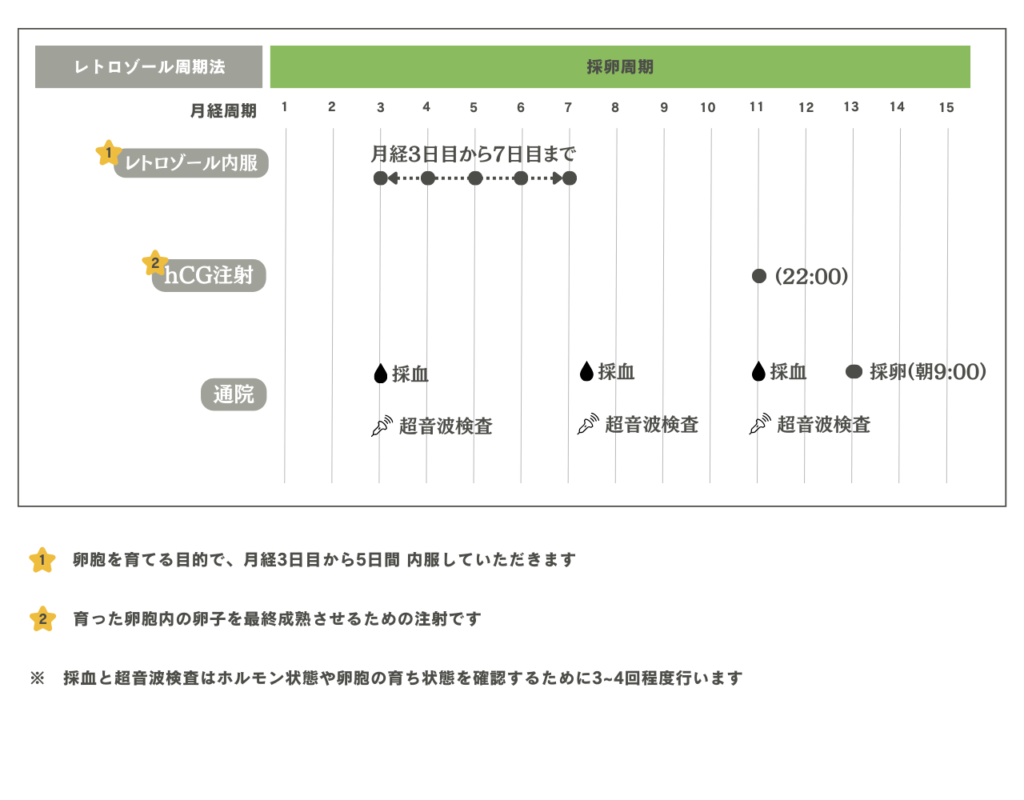Click the footnote starting with 卵胞を育てる目的
1024x800 pixels.
320,561
